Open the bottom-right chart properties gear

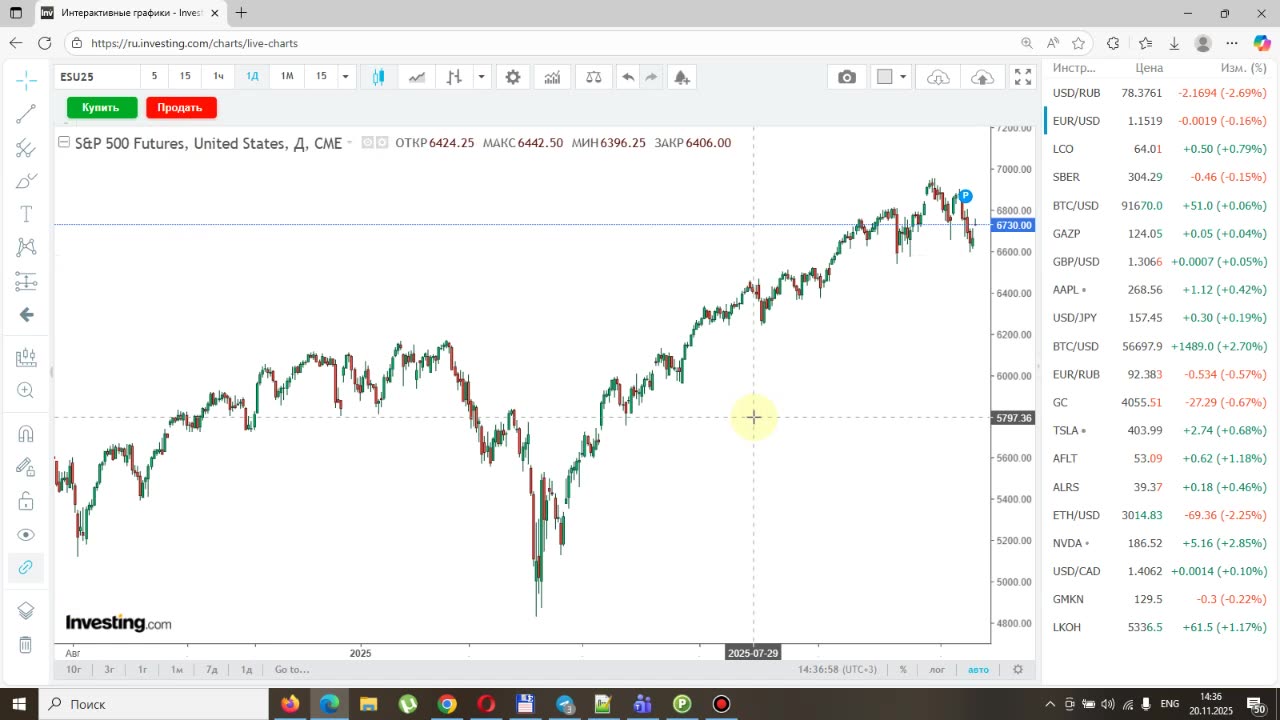pos(1018,669)
